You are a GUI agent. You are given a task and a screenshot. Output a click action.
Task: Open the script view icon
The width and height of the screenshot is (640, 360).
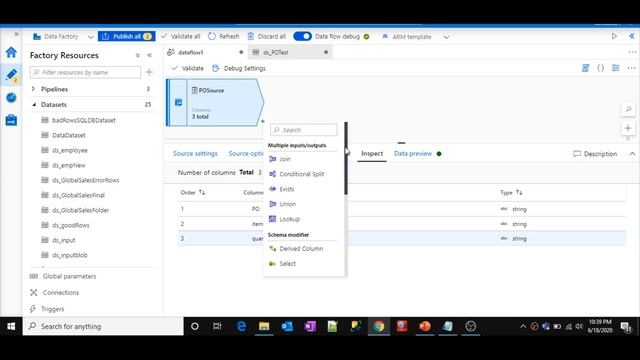pos(585,68)
